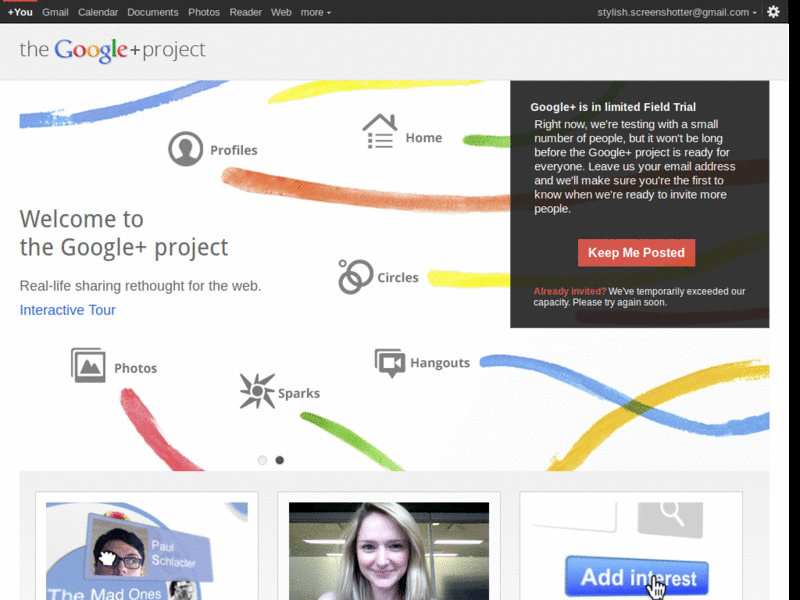
Task: Open the settings gear icon
Action: tap(773, 12)
